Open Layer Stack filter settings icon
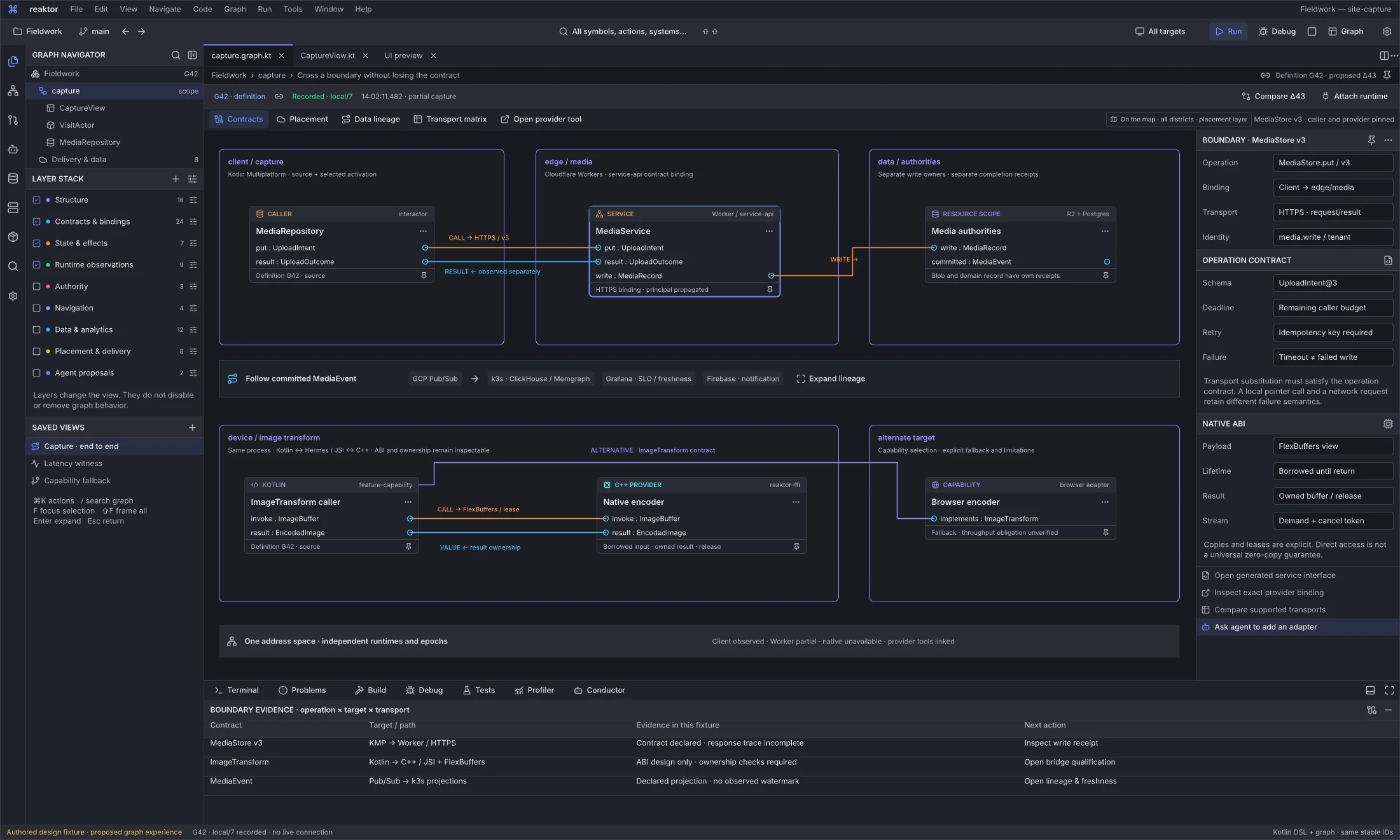The image size is (1400, 840). (x=192, y=179)
